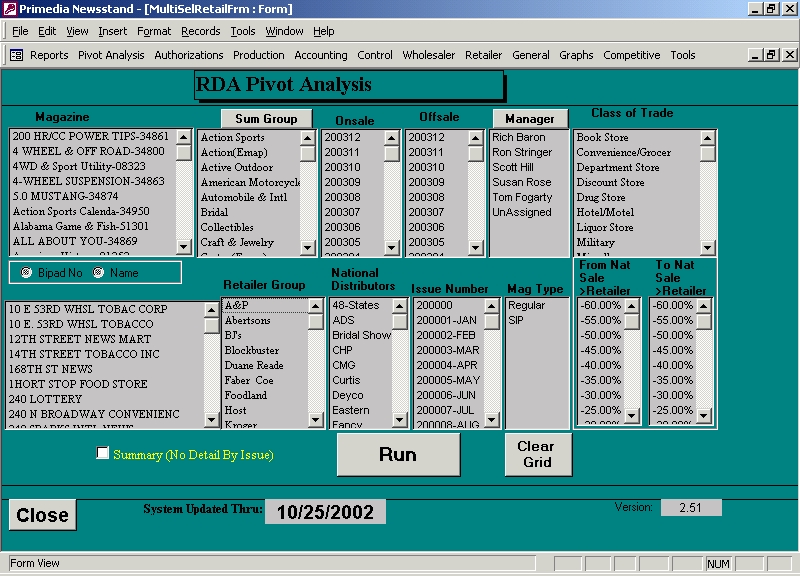Click the Issue Number list scroll-down arrow

[x=492, y=418]
